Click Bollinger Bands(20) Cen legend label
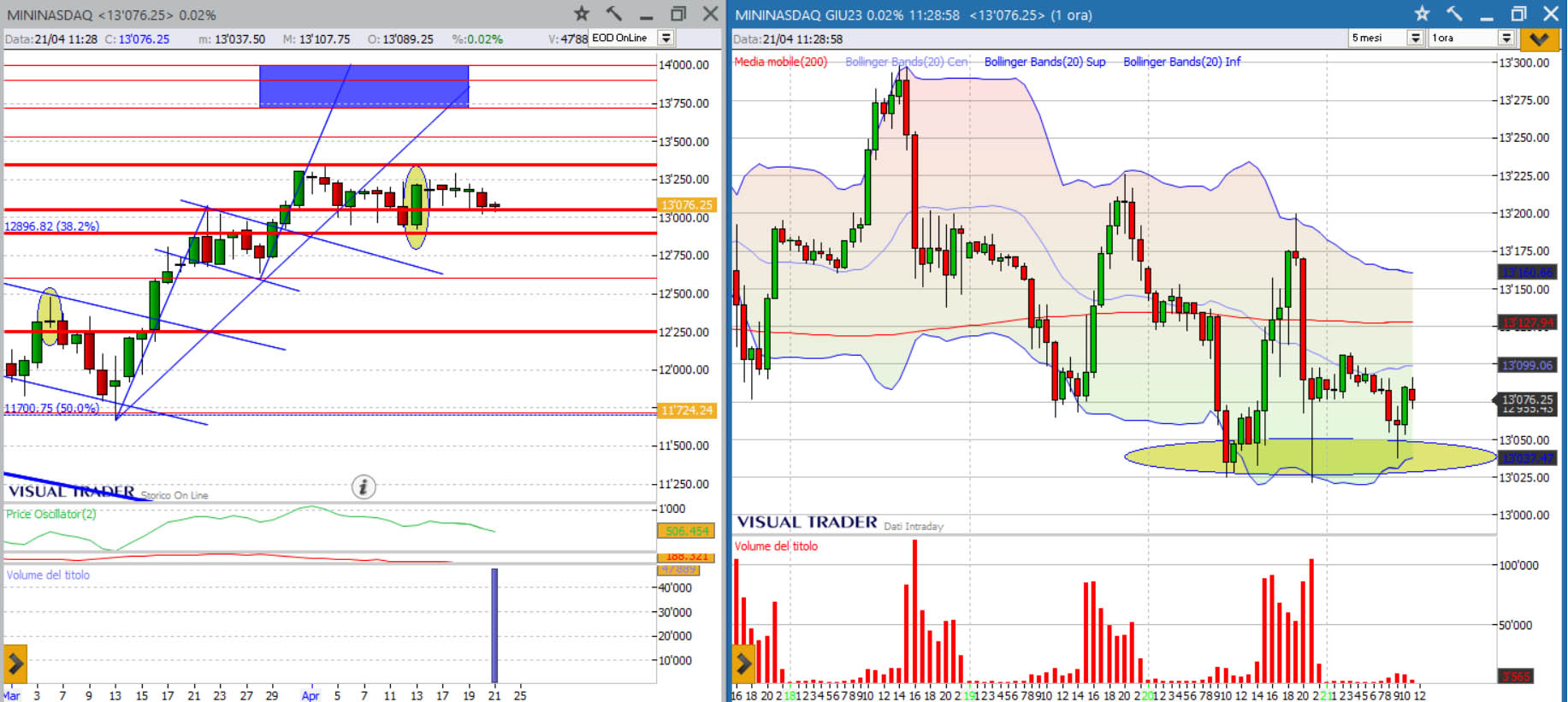 point(907,62)
